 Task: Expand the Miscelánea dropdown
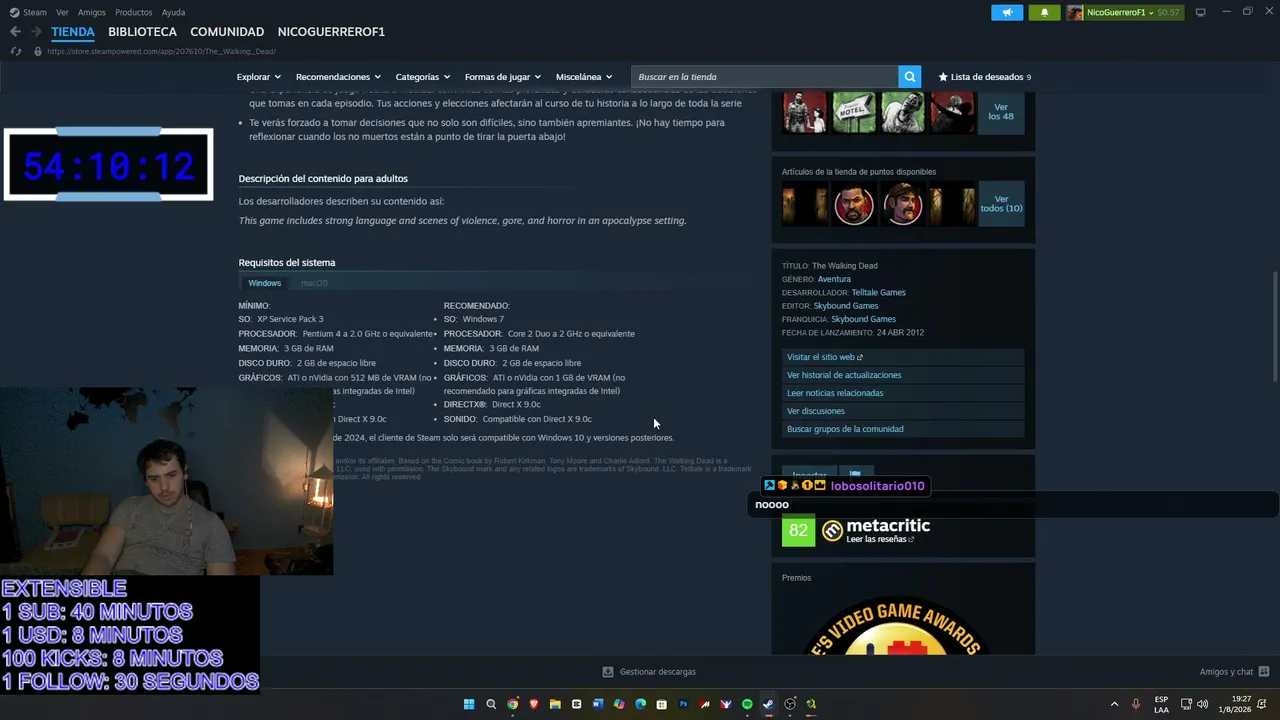584,77
